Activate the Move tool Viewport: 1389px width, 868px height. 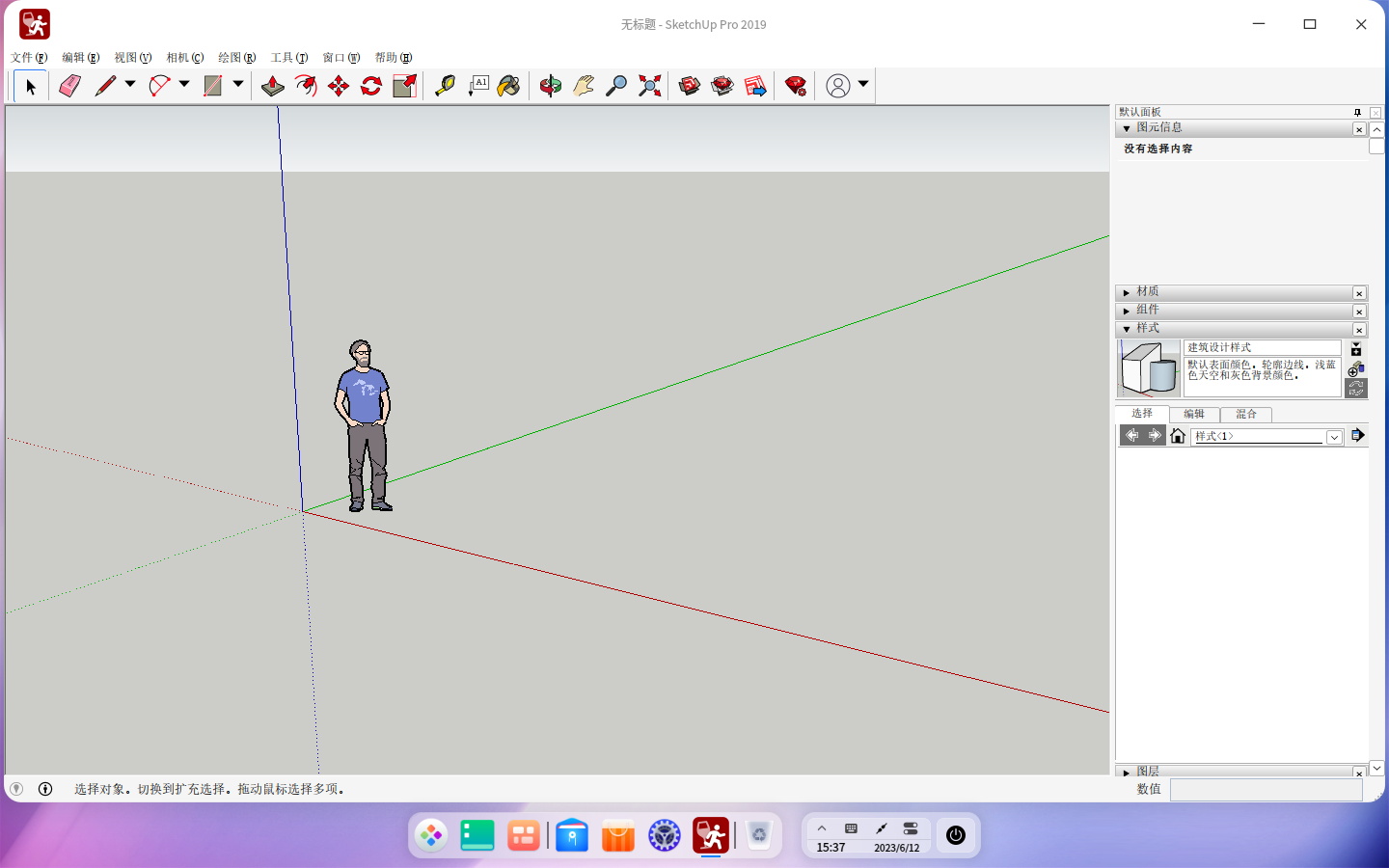(x=339, y=86)
